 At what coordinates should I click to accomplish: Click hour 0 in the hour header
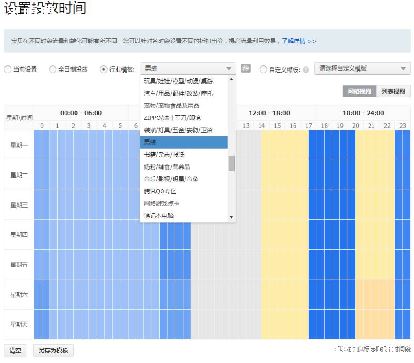[x=42, y=125]
